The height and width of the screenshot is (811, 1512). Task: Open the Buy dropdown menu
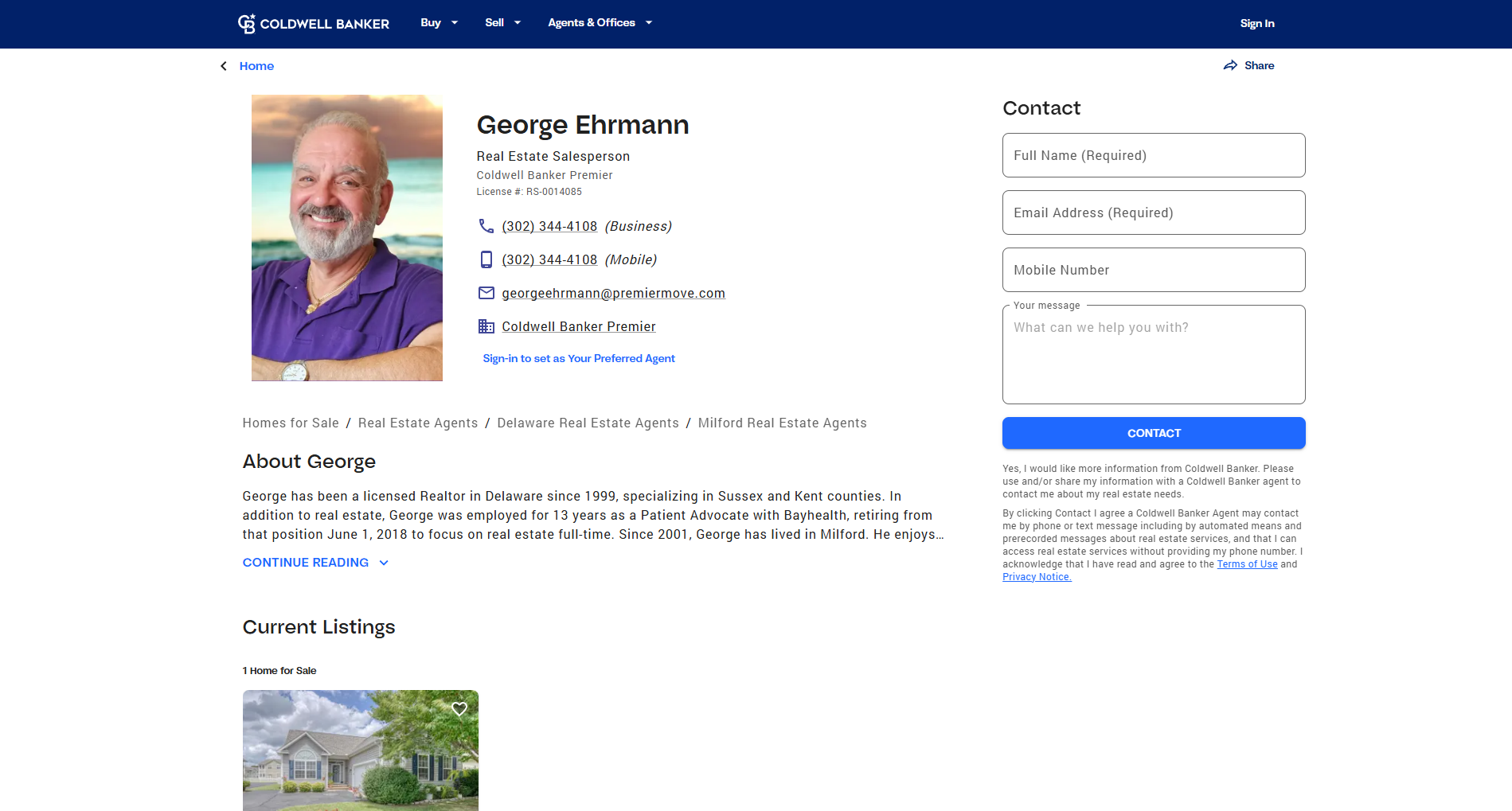pos(439,23)
